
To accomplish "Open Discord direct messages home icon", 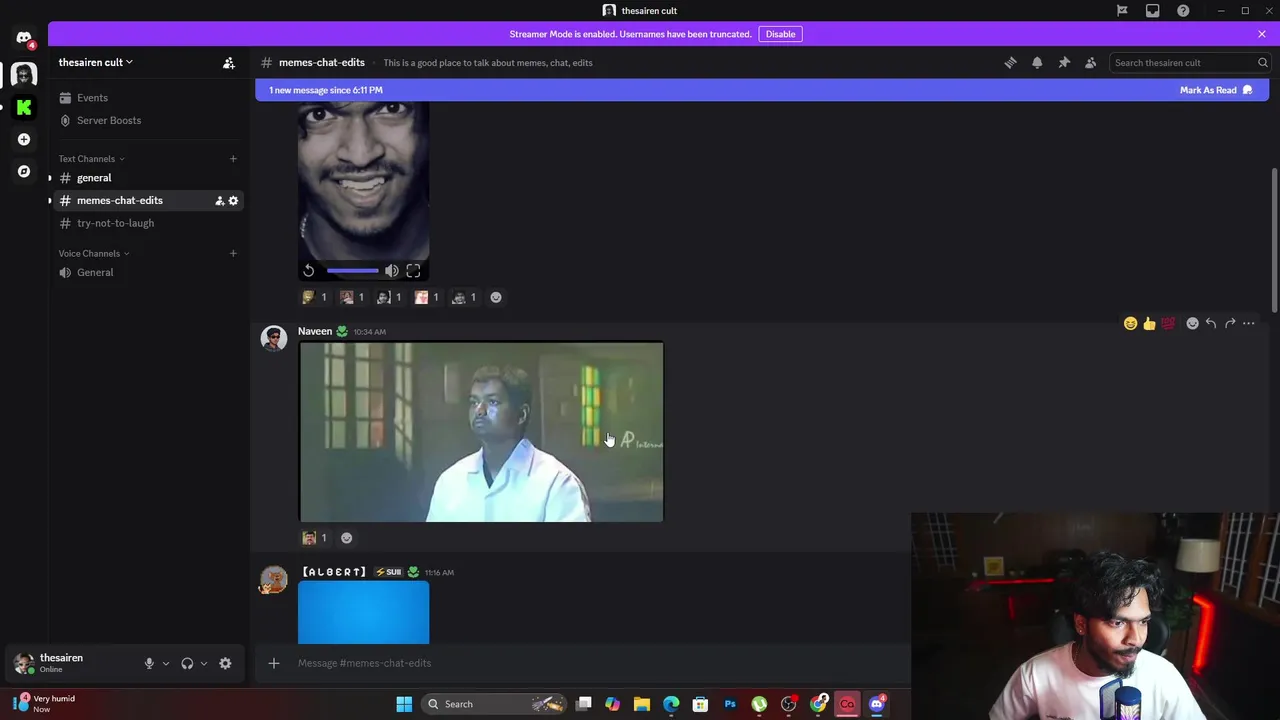I will (24, 38).
